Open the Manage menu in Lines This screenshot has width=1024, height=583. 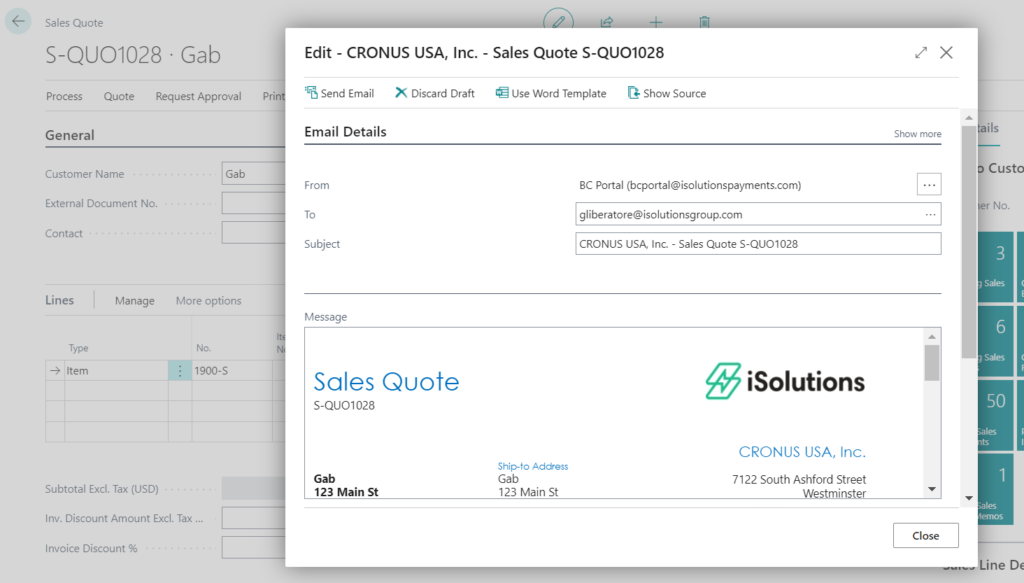[135, 300]
